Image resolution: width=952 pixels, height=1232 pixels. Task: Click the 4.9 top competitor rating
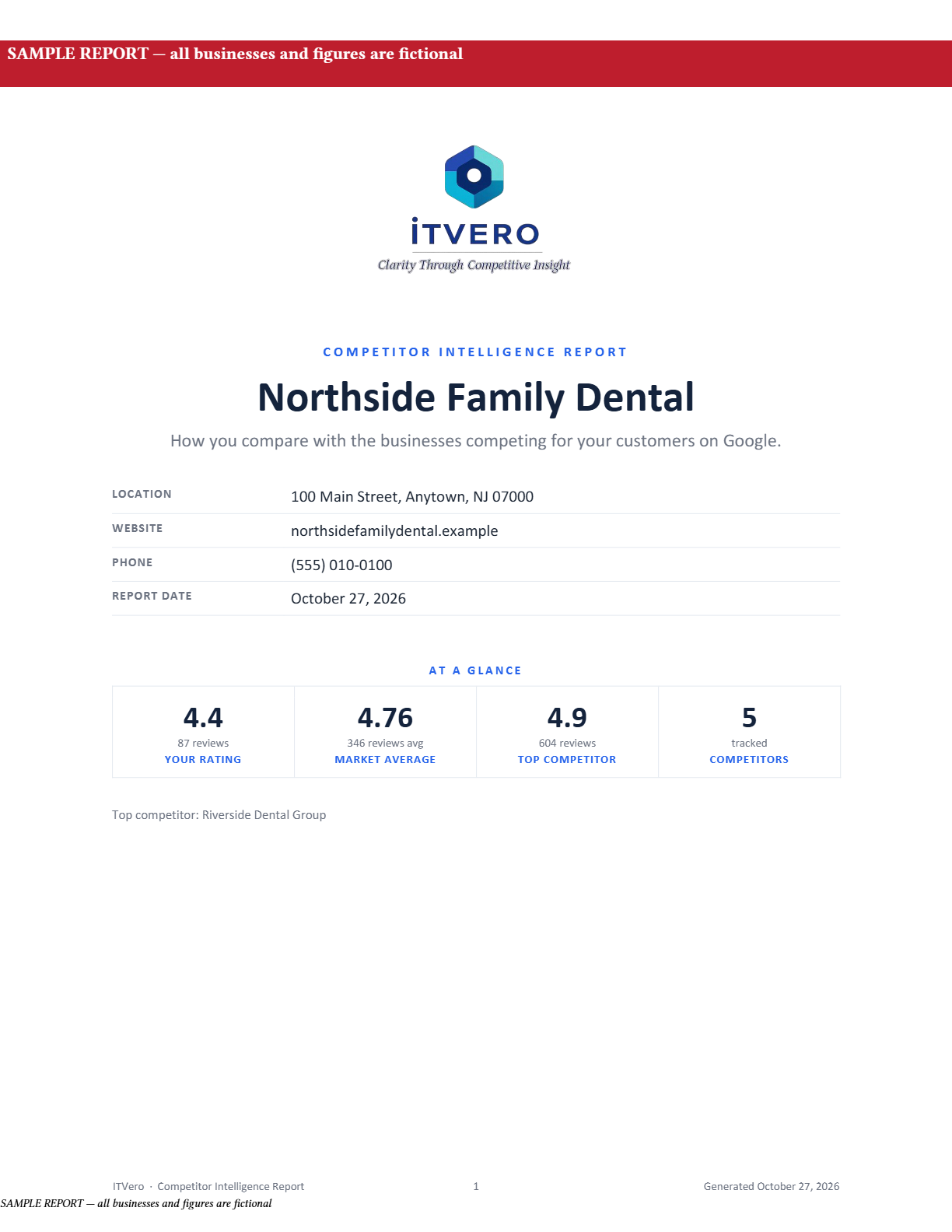coord(567,717)
